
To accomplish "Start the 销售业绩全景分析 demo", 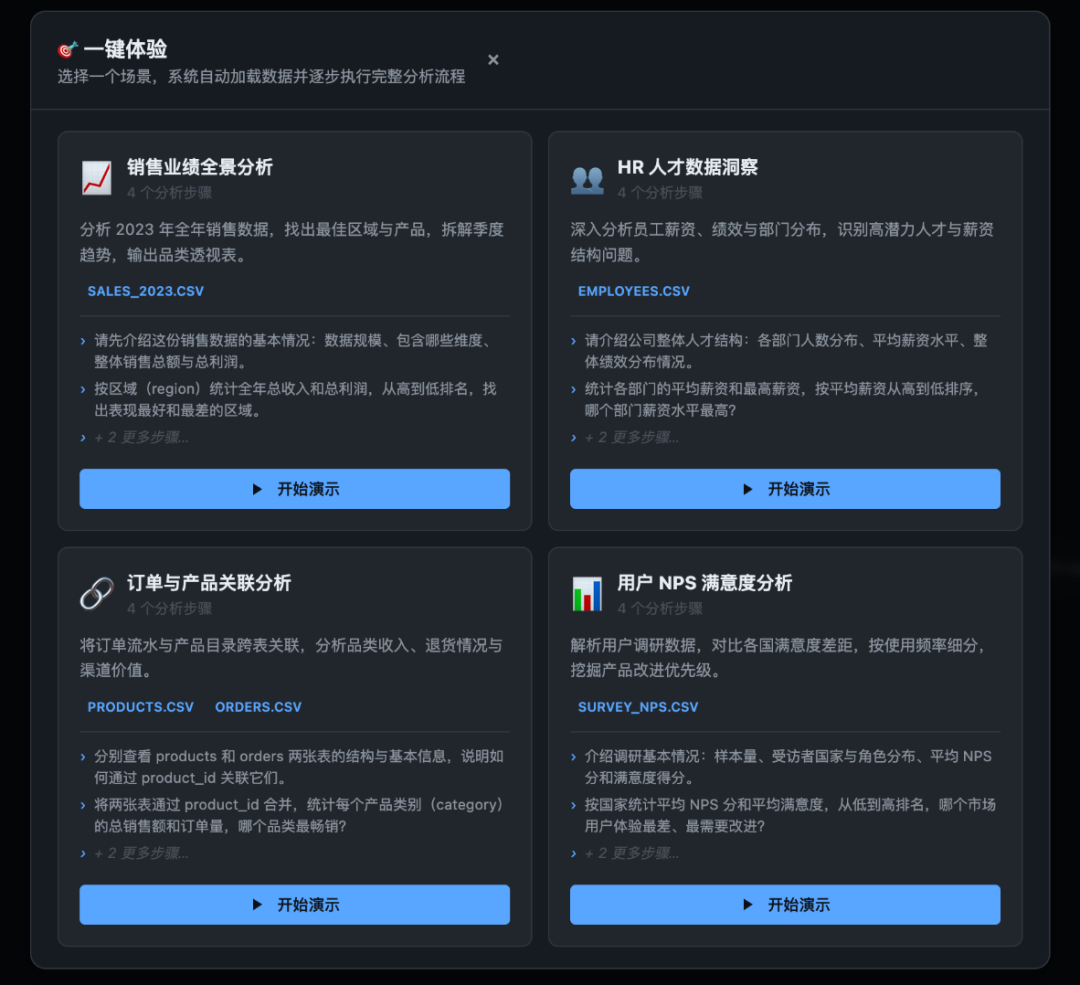I will click(x=294, y=489).
